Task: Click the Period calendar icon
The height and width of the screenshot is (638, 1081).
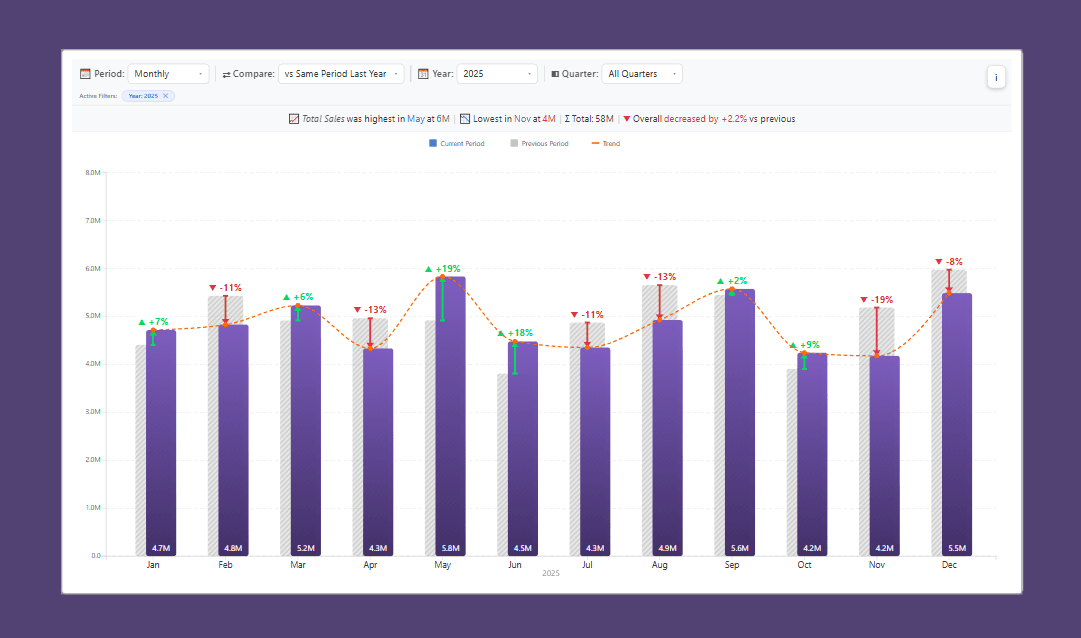Action: [85, 74]
